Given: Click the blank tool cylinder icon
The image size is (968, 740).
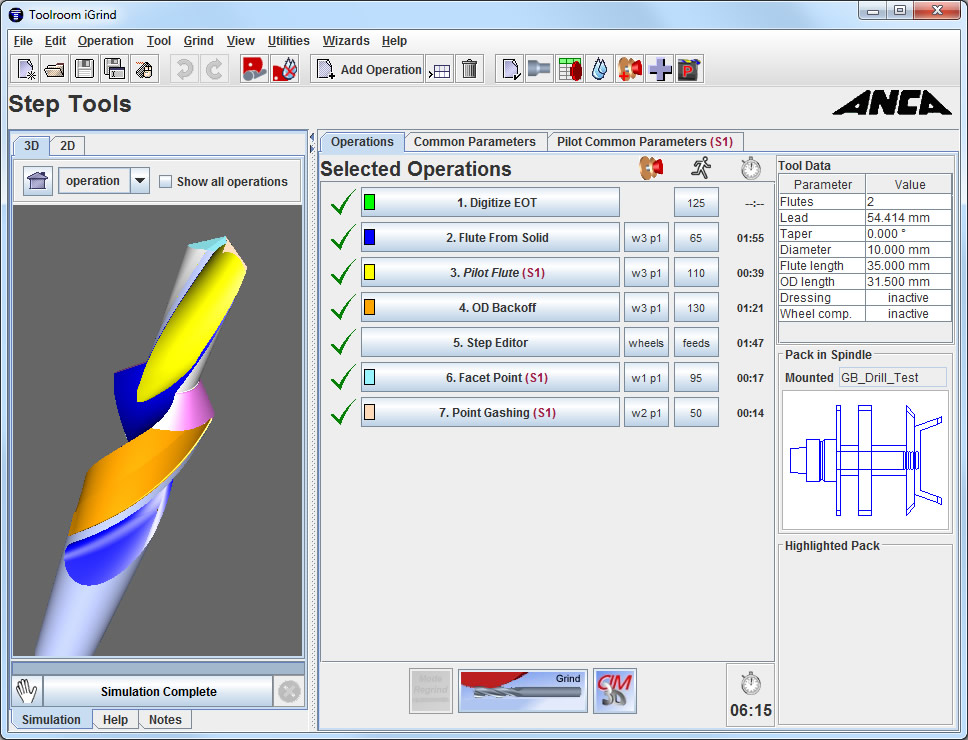Looking at the screenshot, I should [x=539, y=69].
